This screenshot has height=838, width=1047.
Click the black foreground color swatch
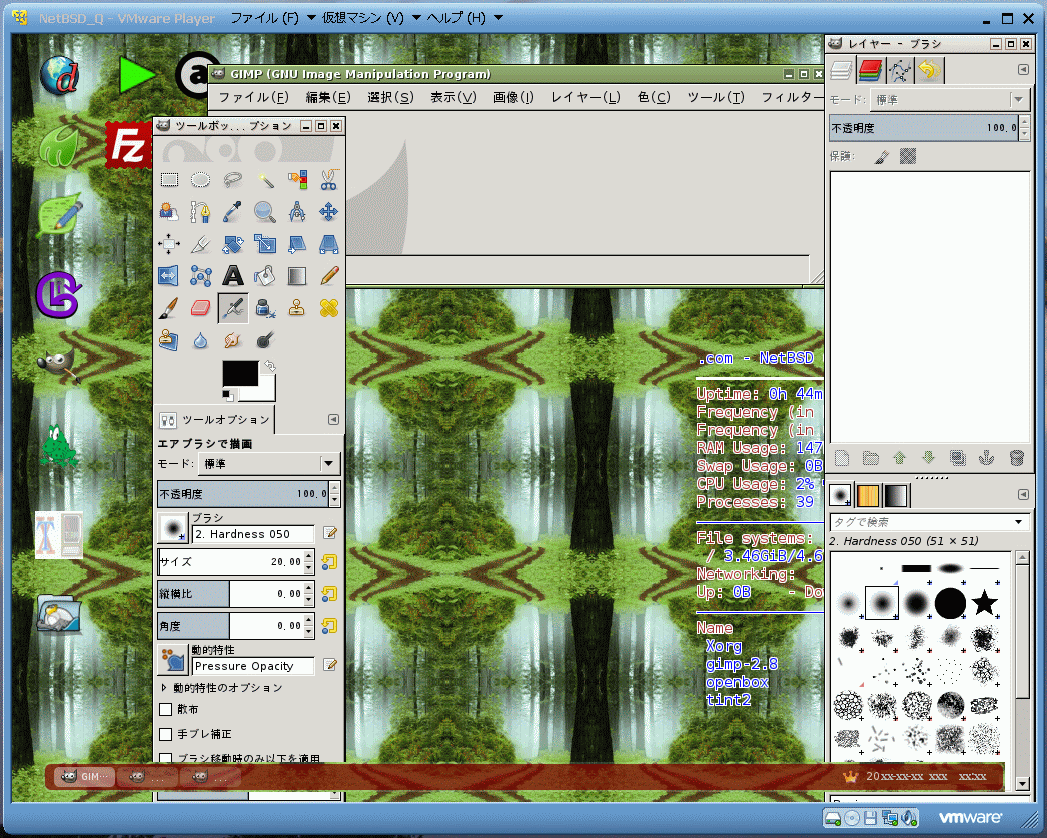240,374
